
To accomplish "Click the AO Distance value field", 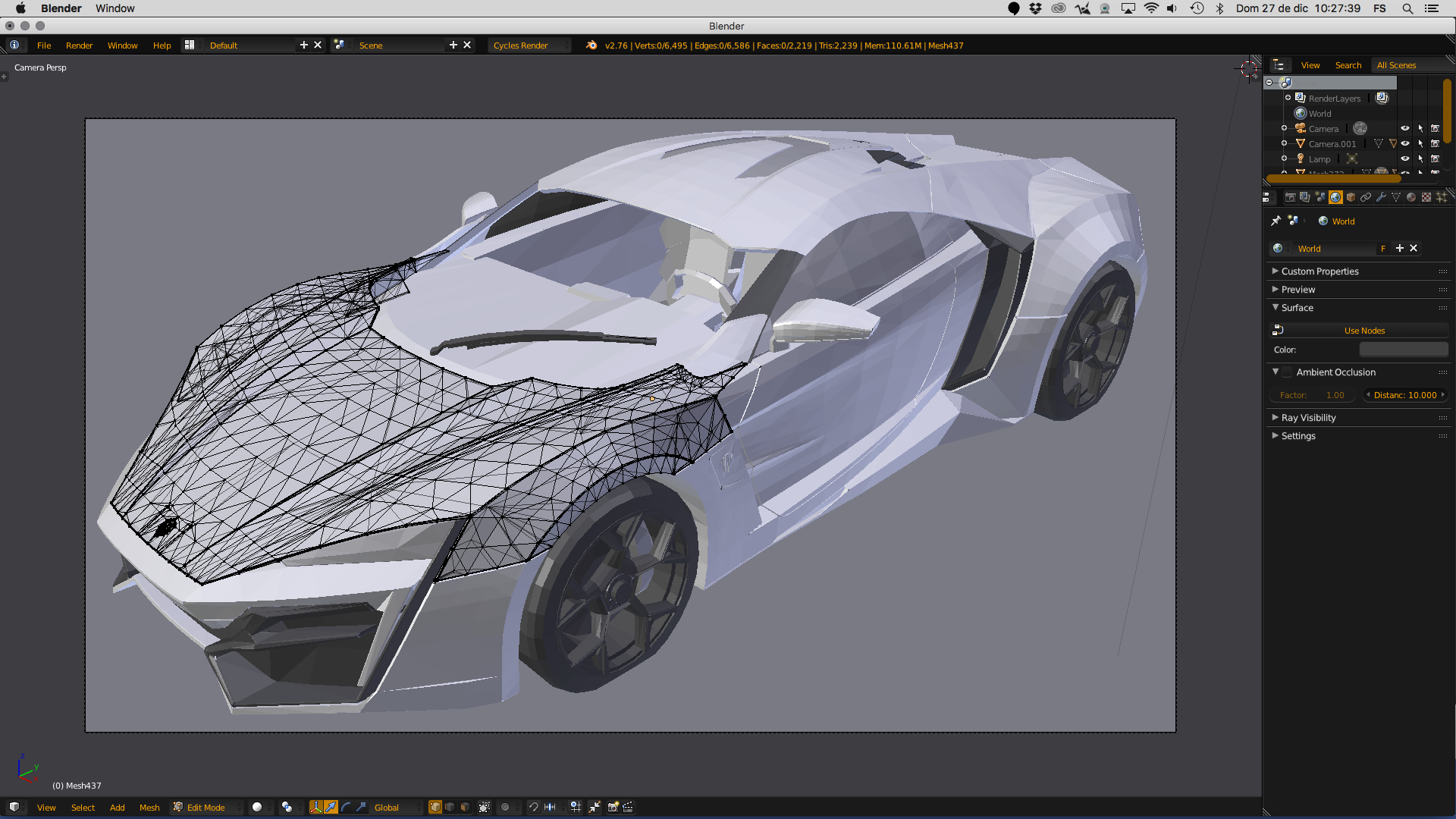I will tap(1405, 395).
